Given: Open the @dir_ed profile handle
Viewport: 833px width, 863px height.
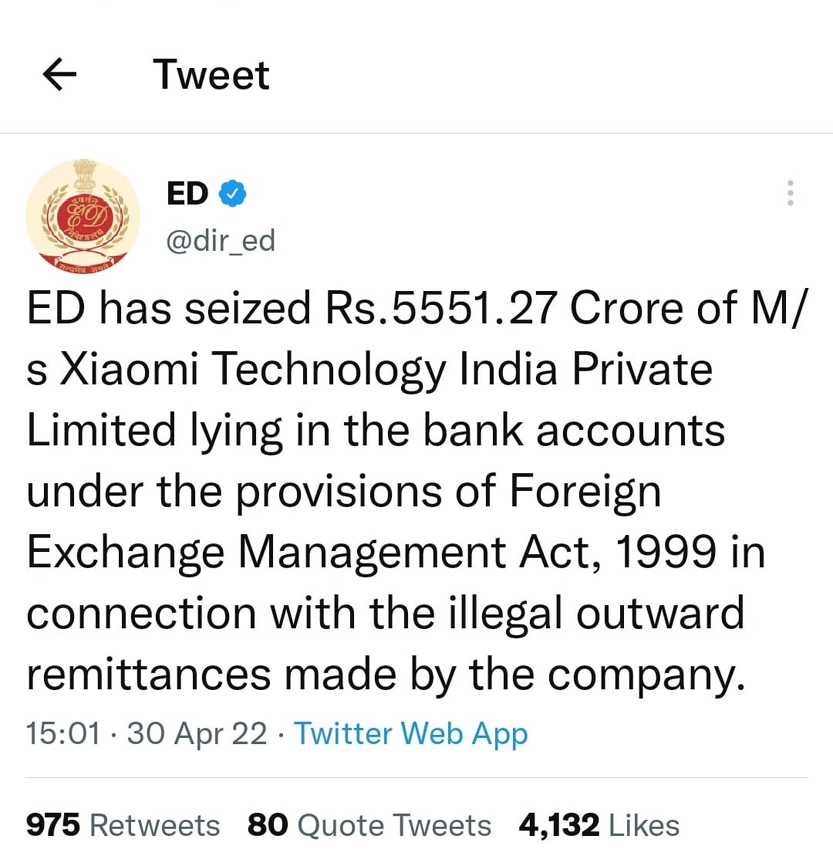Looking at the screenshot, I should (220, 240).
